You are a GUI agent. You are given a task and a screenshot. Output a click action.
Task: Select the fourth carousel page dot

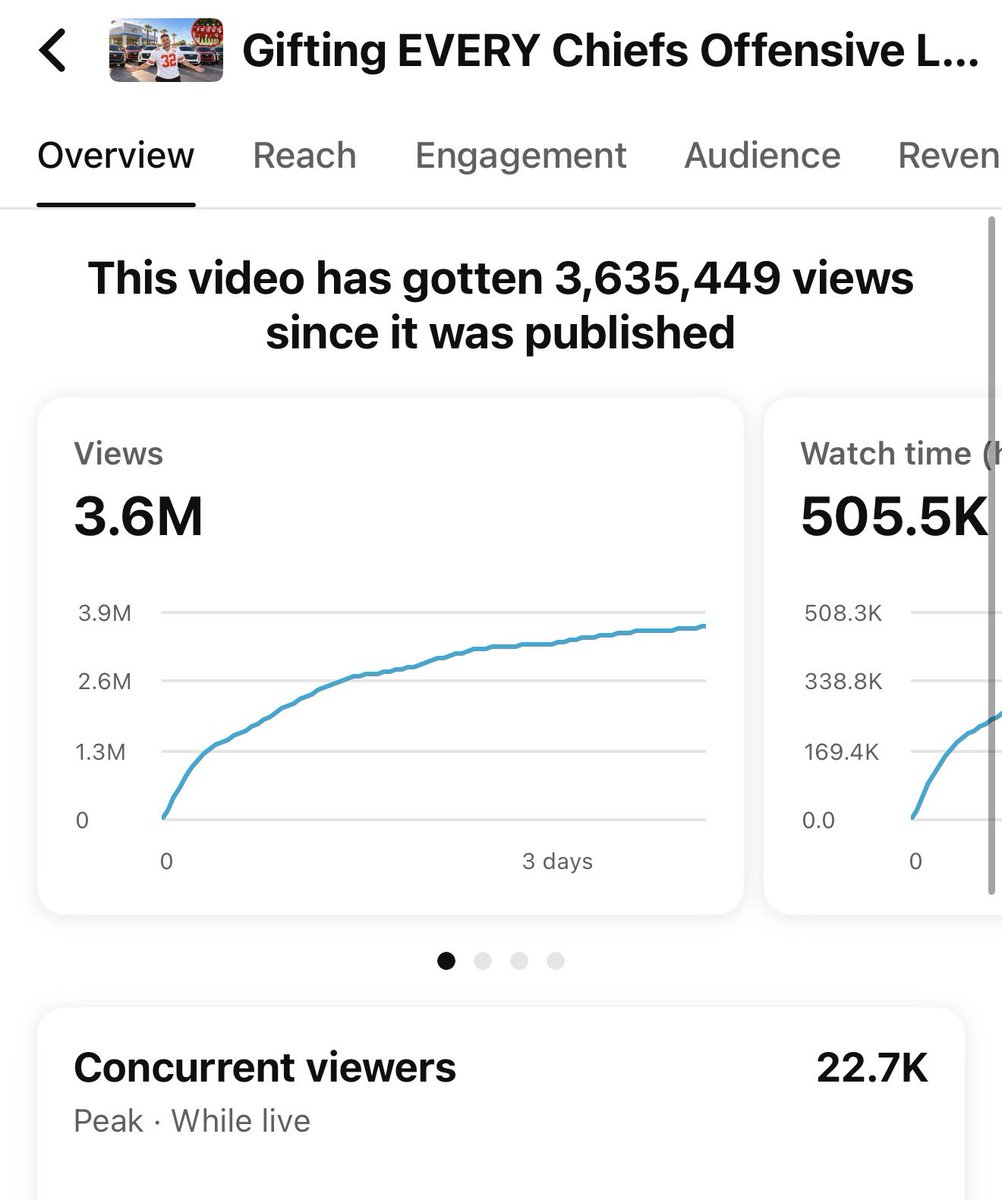pos(555,961)
